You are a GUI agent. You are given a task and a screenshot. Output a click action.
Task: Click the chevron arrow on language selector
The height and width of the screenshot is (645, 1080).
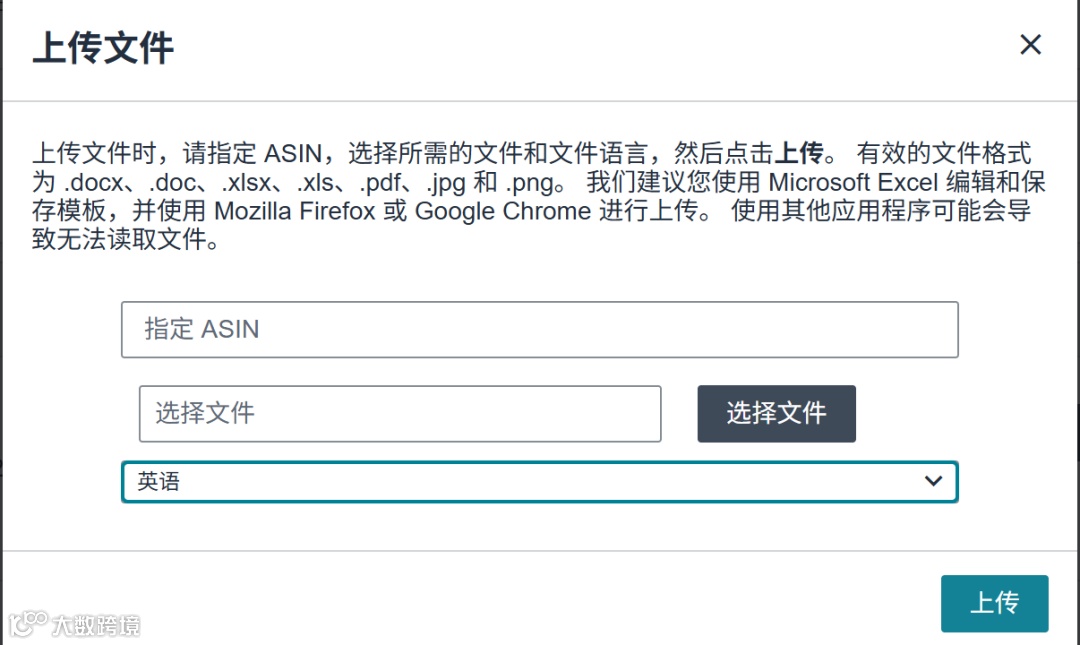pyautogui.click(x=933, y=481)
